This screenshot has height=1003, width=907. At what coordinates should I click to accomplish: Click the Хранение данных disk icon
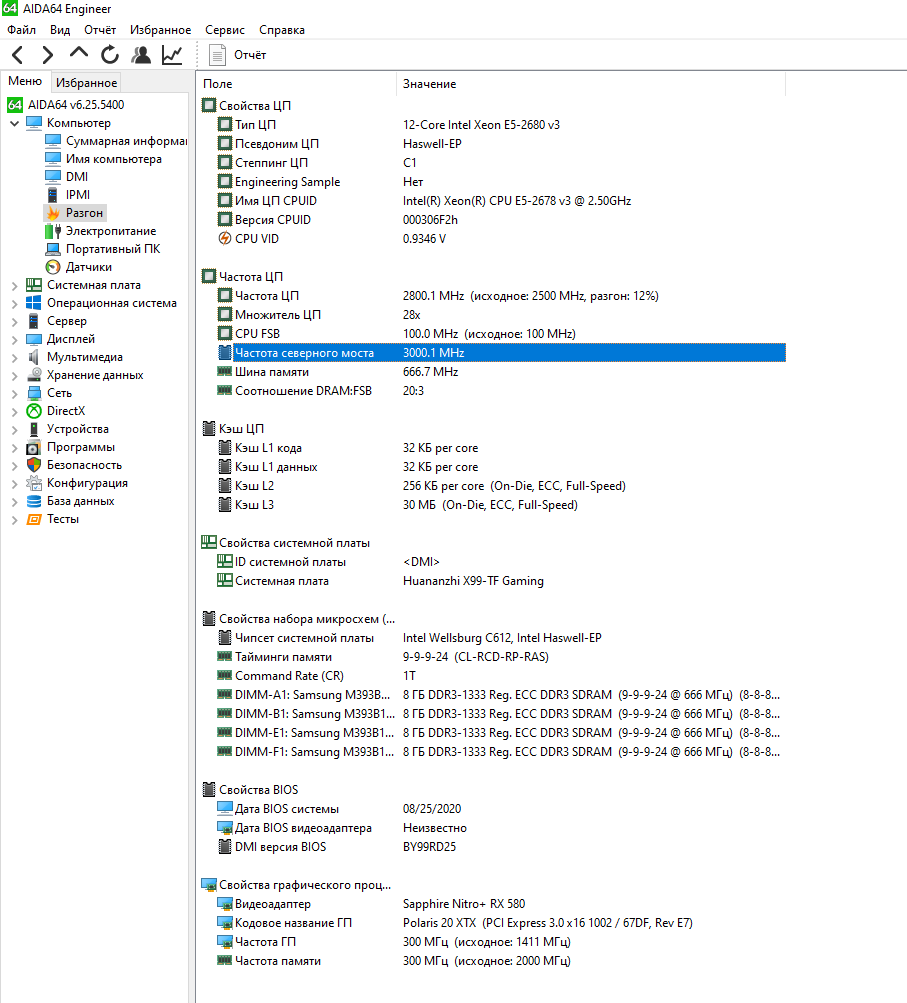34,375
